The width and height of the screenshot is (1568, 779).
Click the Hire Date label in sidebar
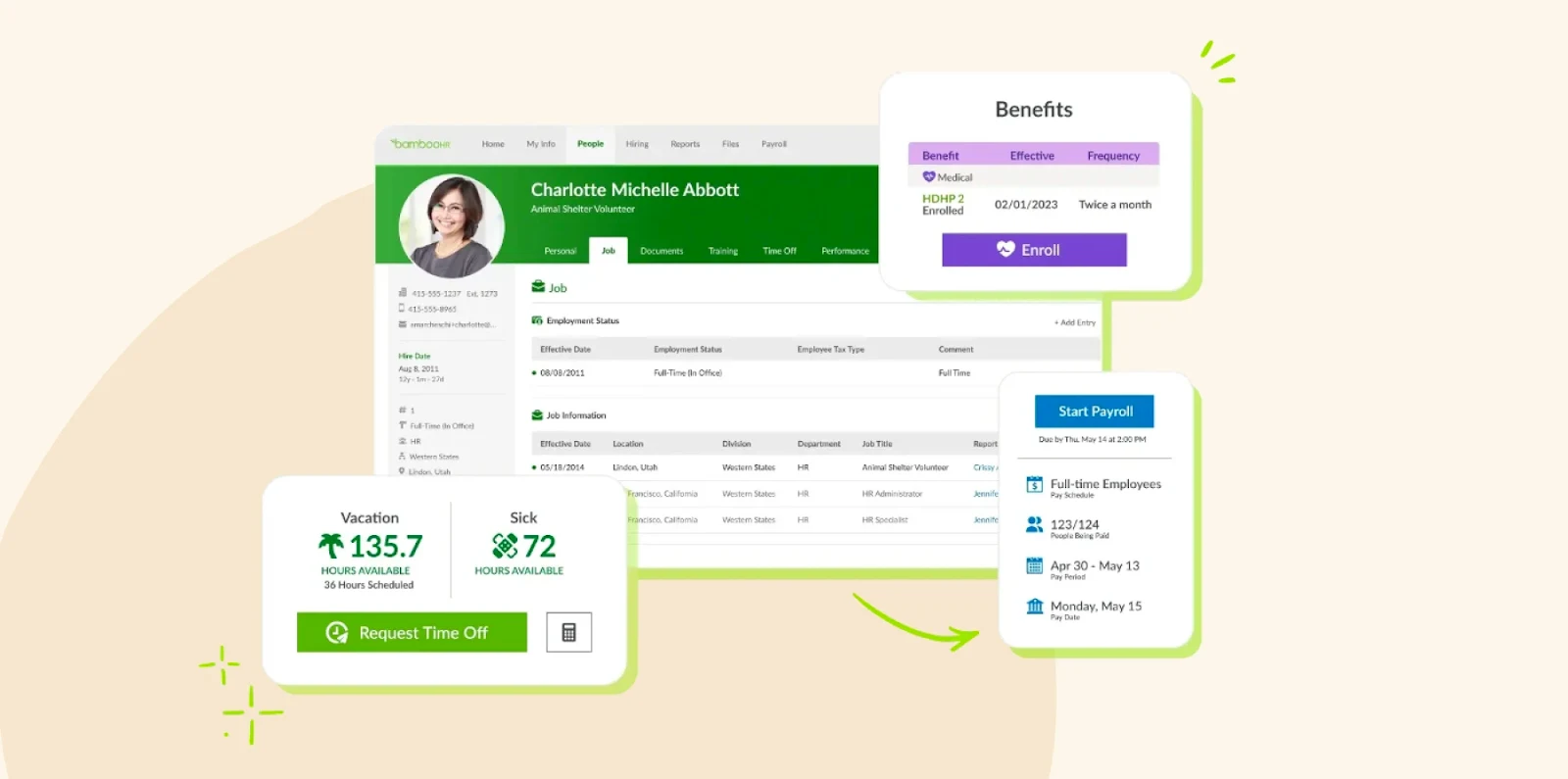pyautogui.click(x=415, y=357)
